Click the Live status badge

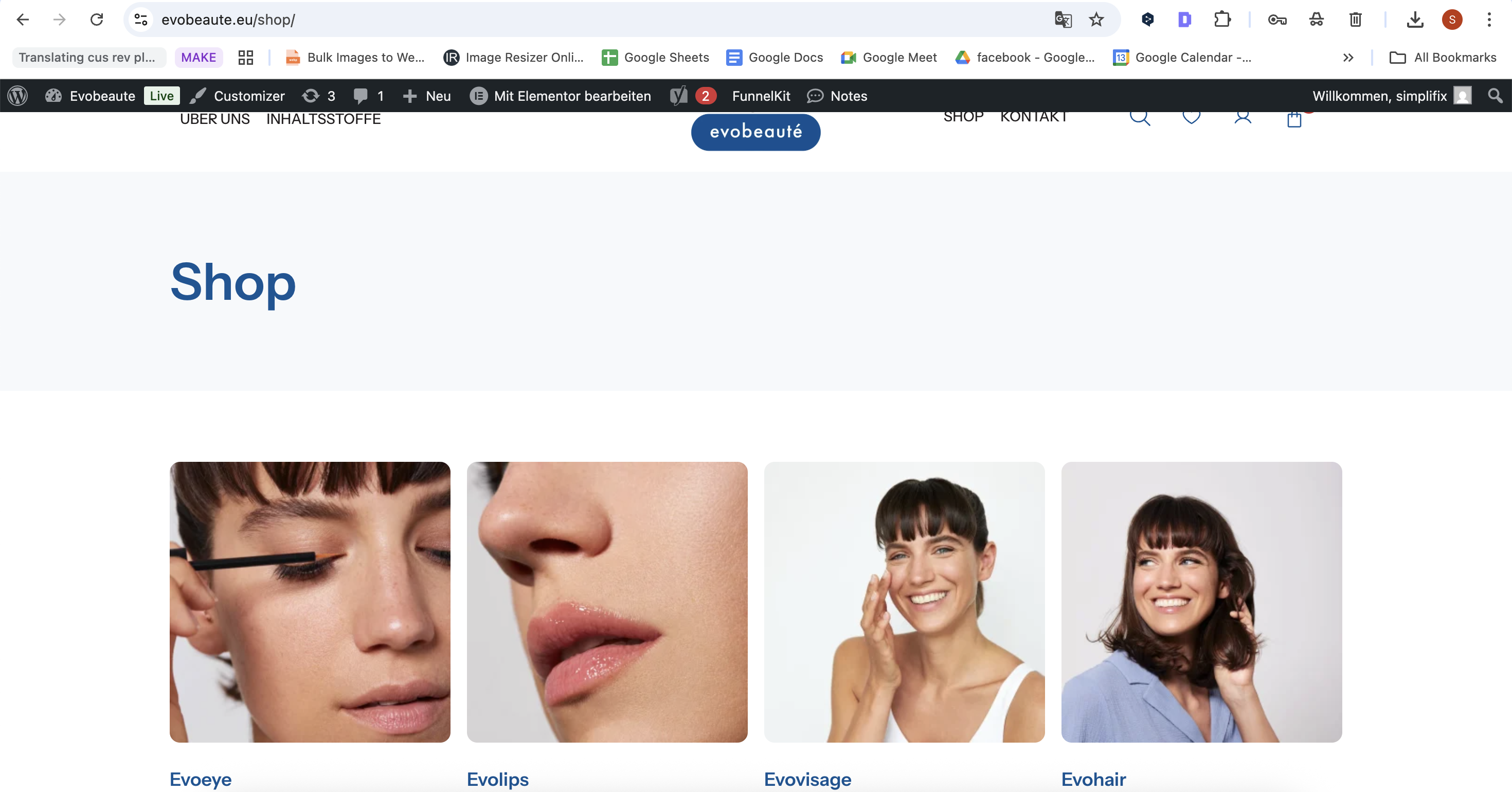(x=161, y=96)
